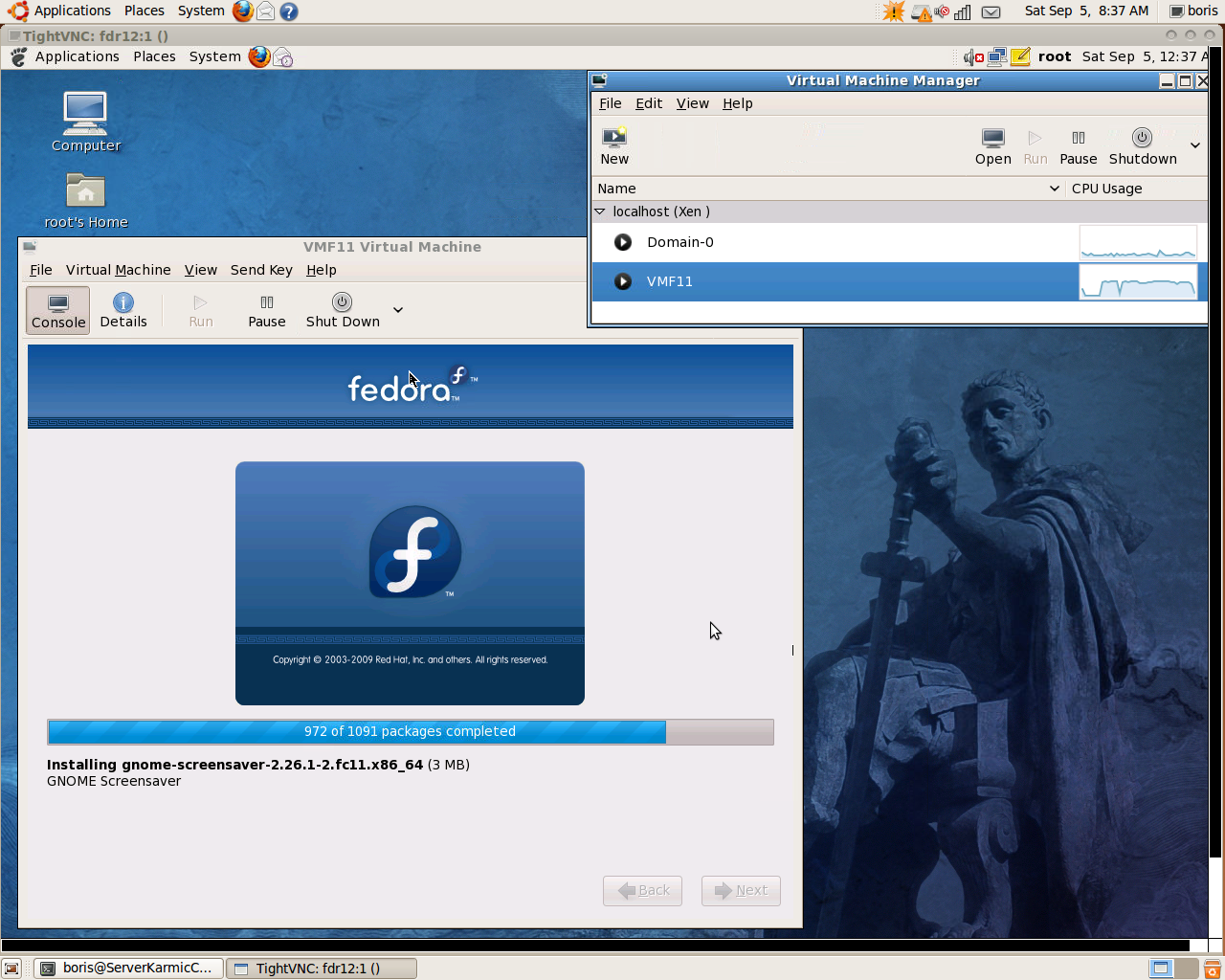Launch Firefox from the Ubuntu top panel
Viewport: 1225px width, 980px height.
[243, 11]
